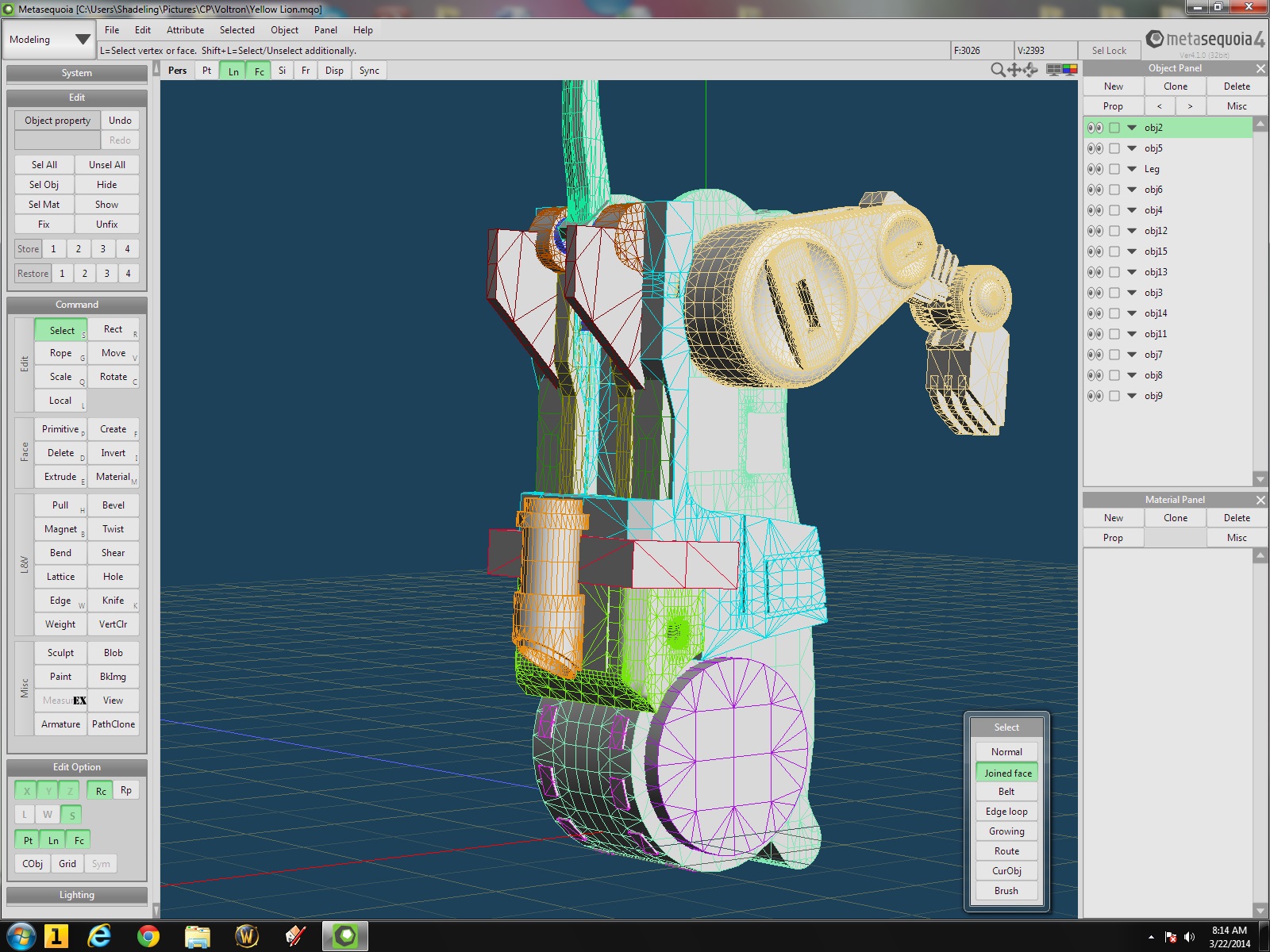Screen dimensions: 1270x952
Task: Enable the Rp option in Edit Option
Action: tap(126, 790)
